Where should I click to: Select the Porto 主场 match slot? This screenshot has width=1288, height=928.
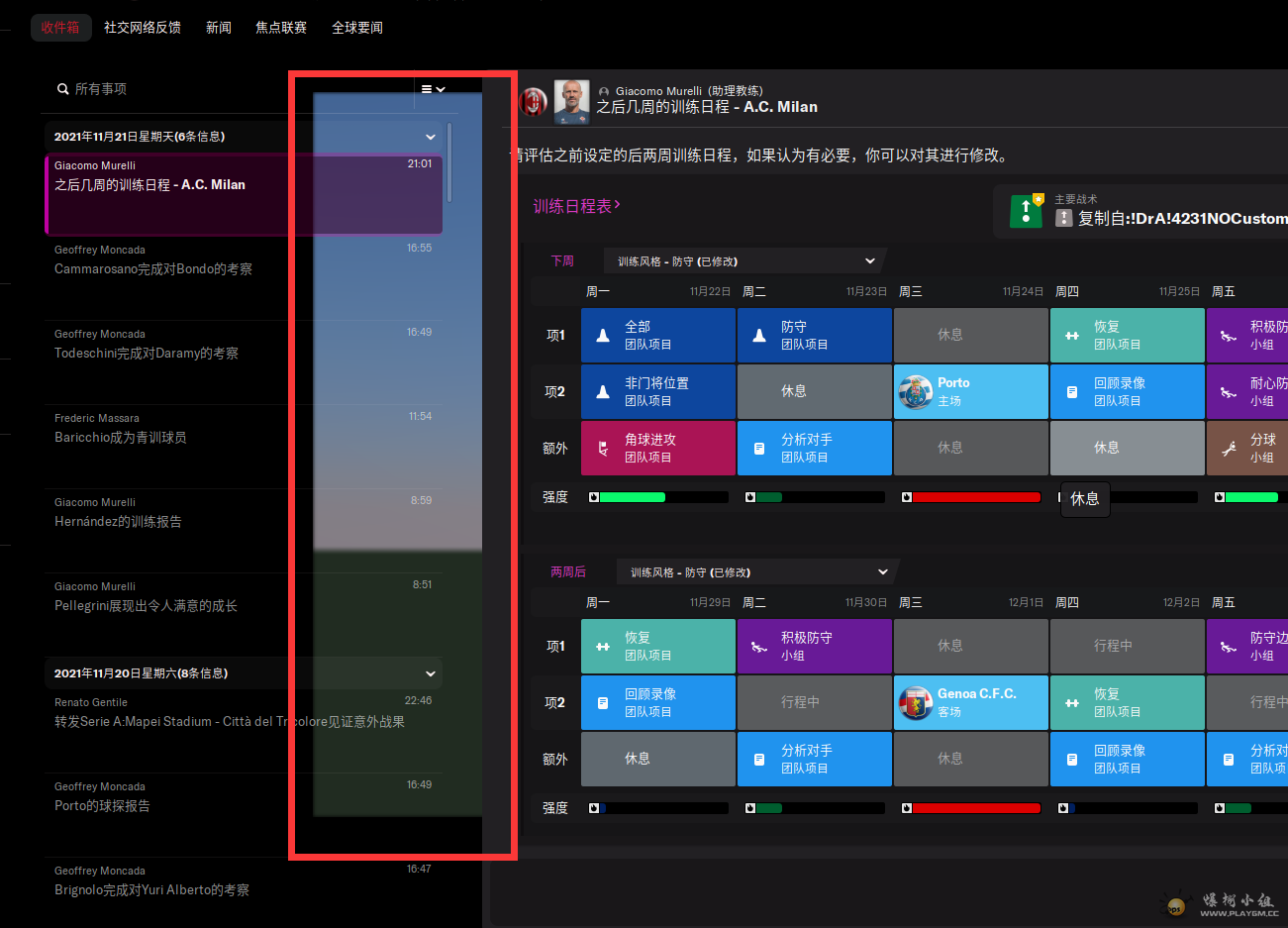pos(971,392)
